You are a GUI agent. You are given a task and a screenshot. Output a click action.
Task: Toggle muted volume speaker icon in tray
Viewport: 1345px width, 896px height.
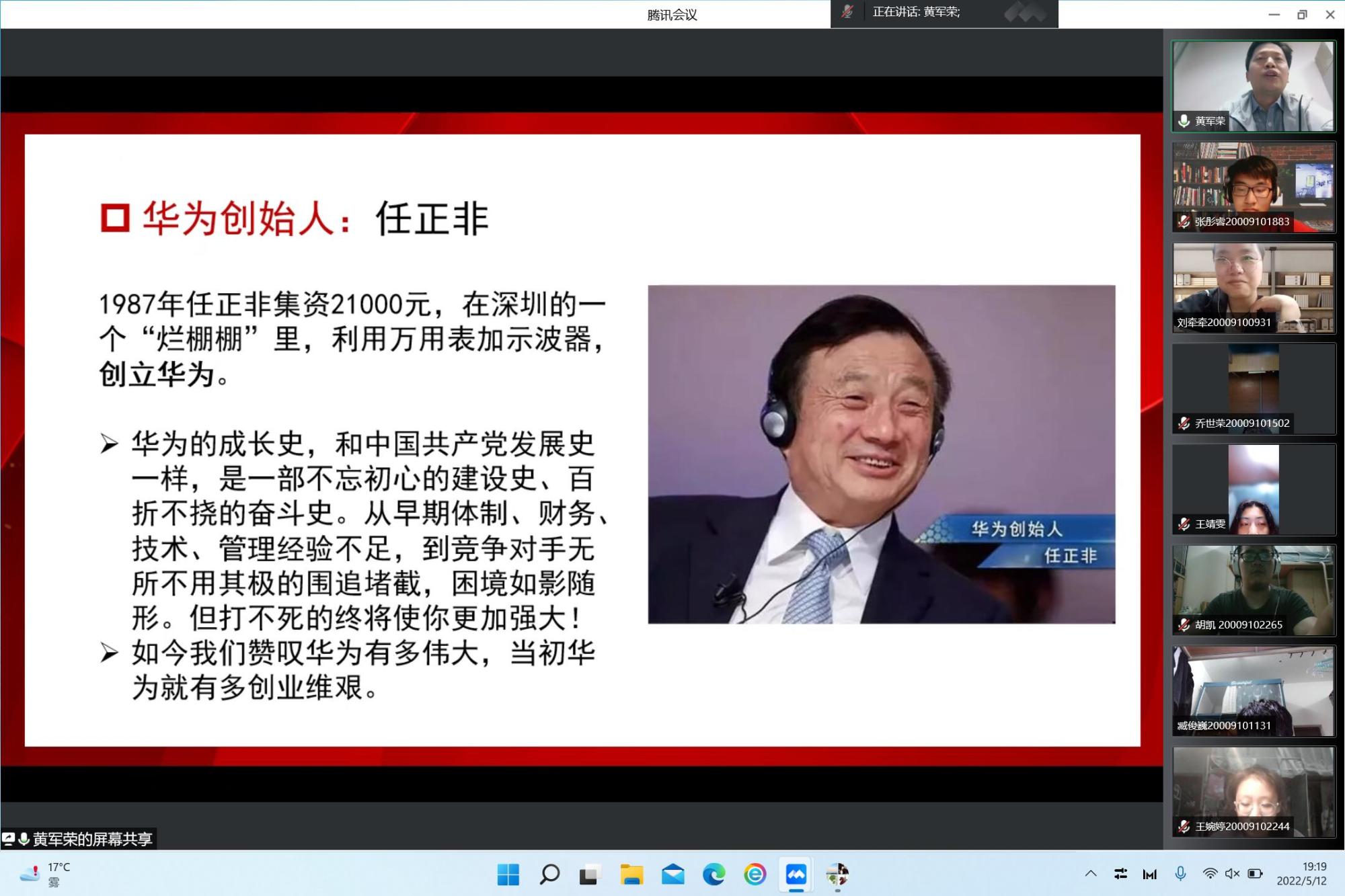(1232, 874)
